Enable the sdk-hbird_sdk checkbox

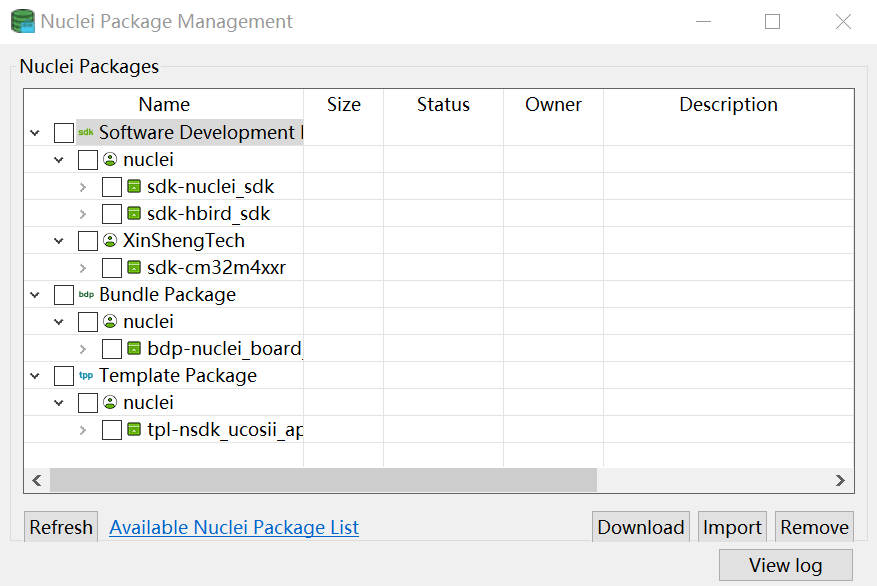coord(112,214)
